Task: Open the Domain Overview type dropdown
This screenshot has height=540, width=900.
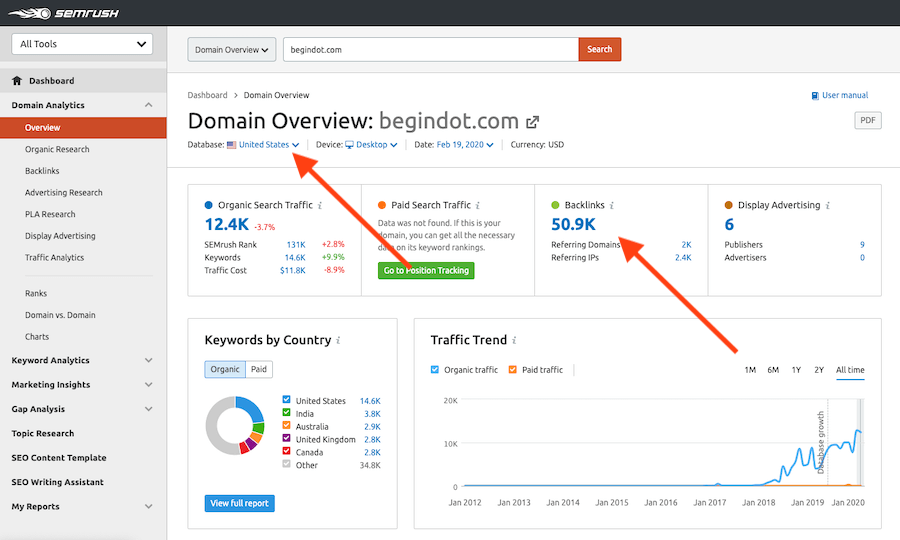Action: (x=231, y=49)
